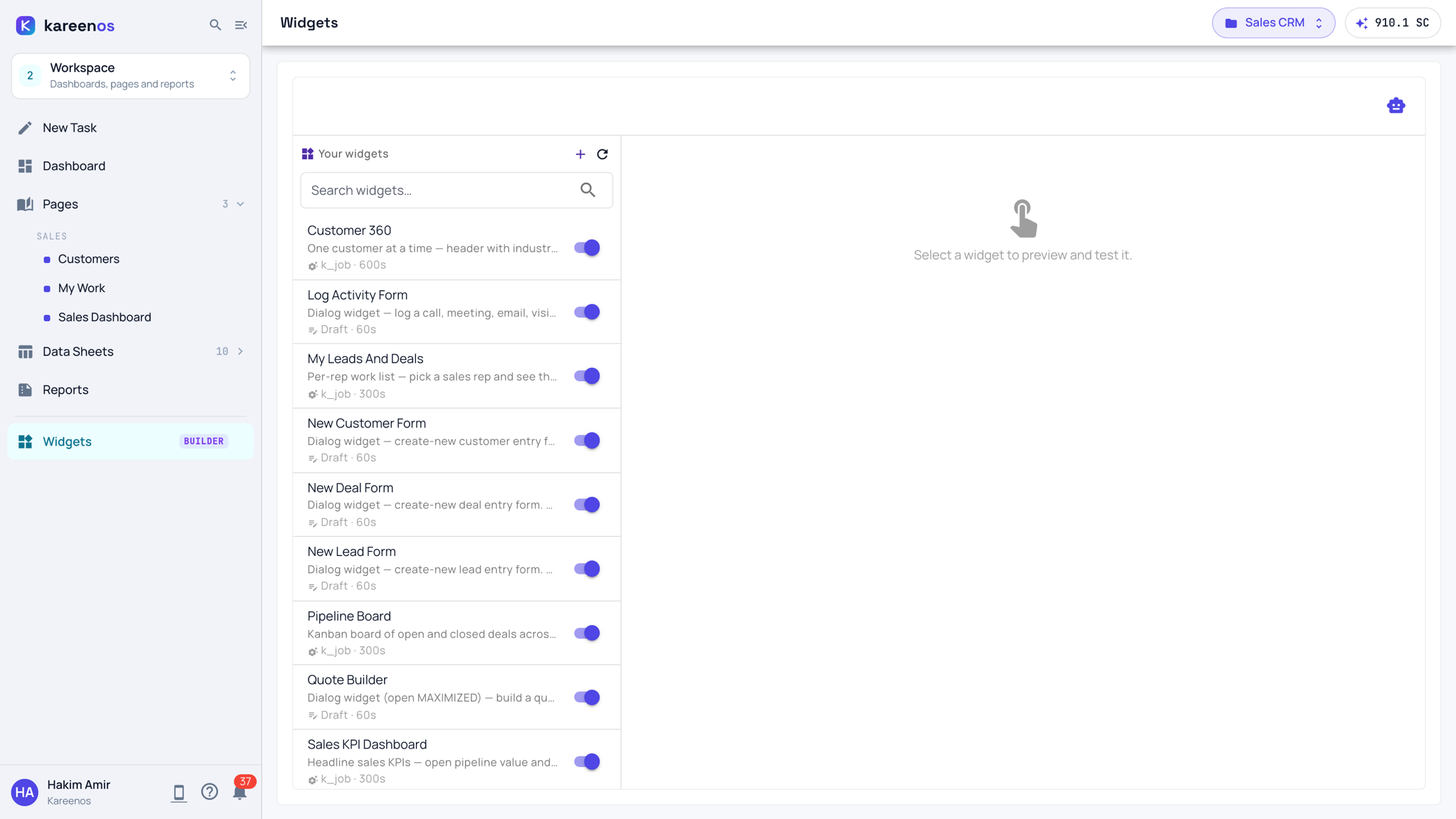Turn off the Quote Builder toggle
1456x819 pixels.
[x=587, y=697]
